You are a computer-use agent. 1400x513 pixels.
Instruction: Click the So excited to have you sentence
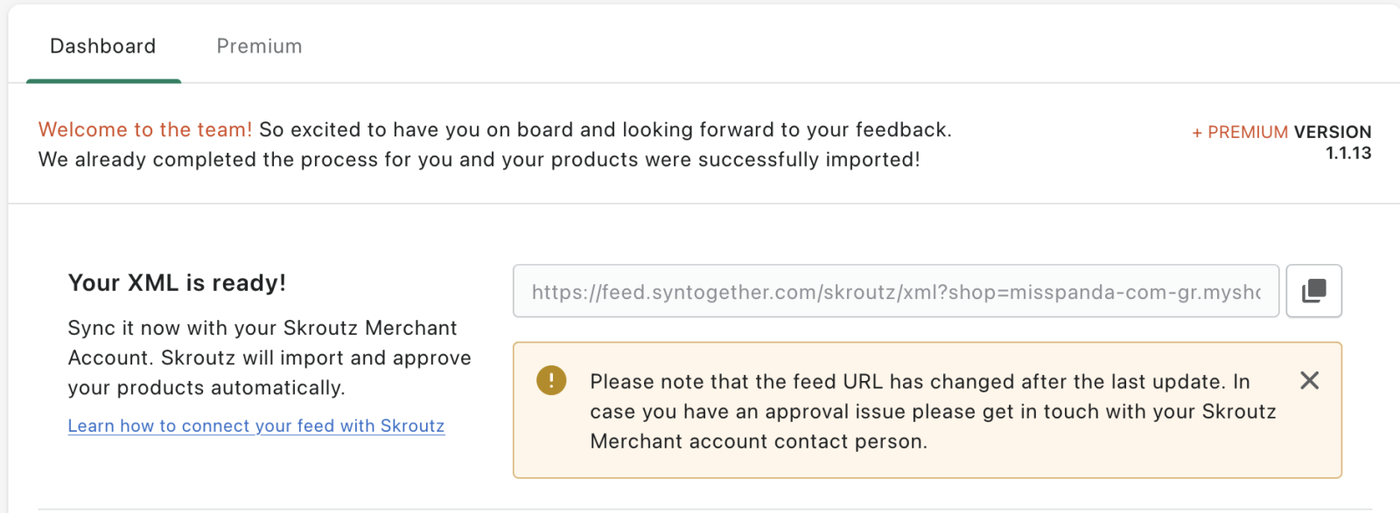(x=604, y=130)
